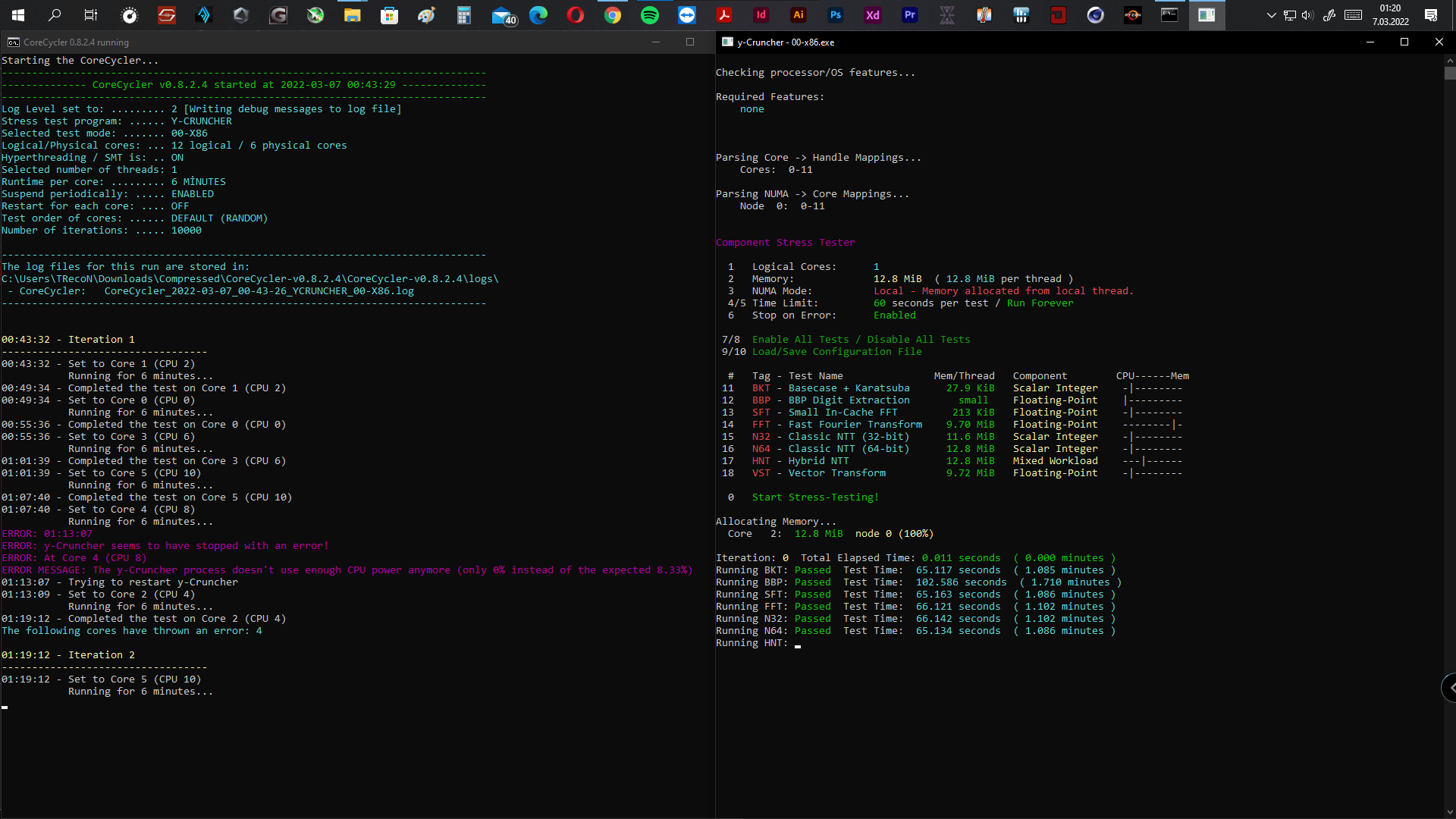This screenshot has height=819, width=1456.
Task: Launch Adobe Illustrator from the taskbar
Action: 799,15
